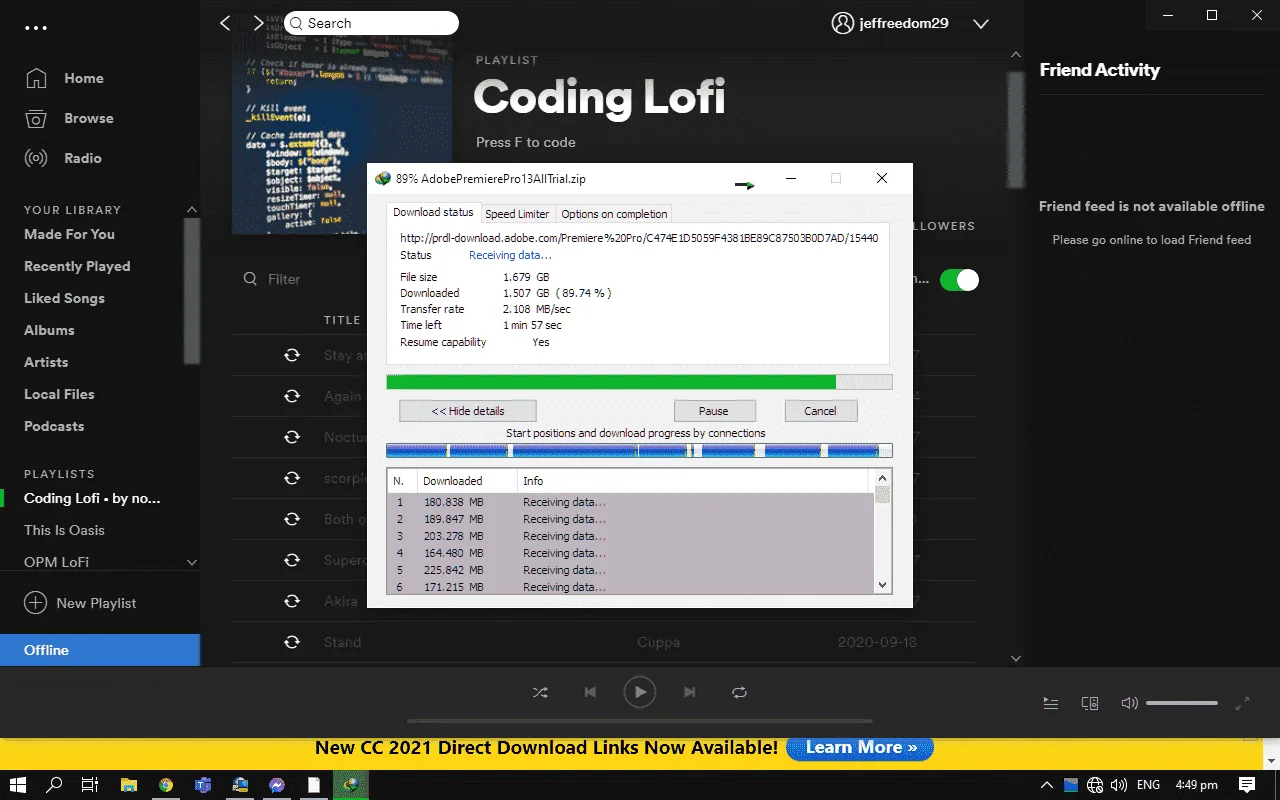Click the sync icon on the scorpi track
The width and height of the screenshot is (1280, 800).
(292, 478)
